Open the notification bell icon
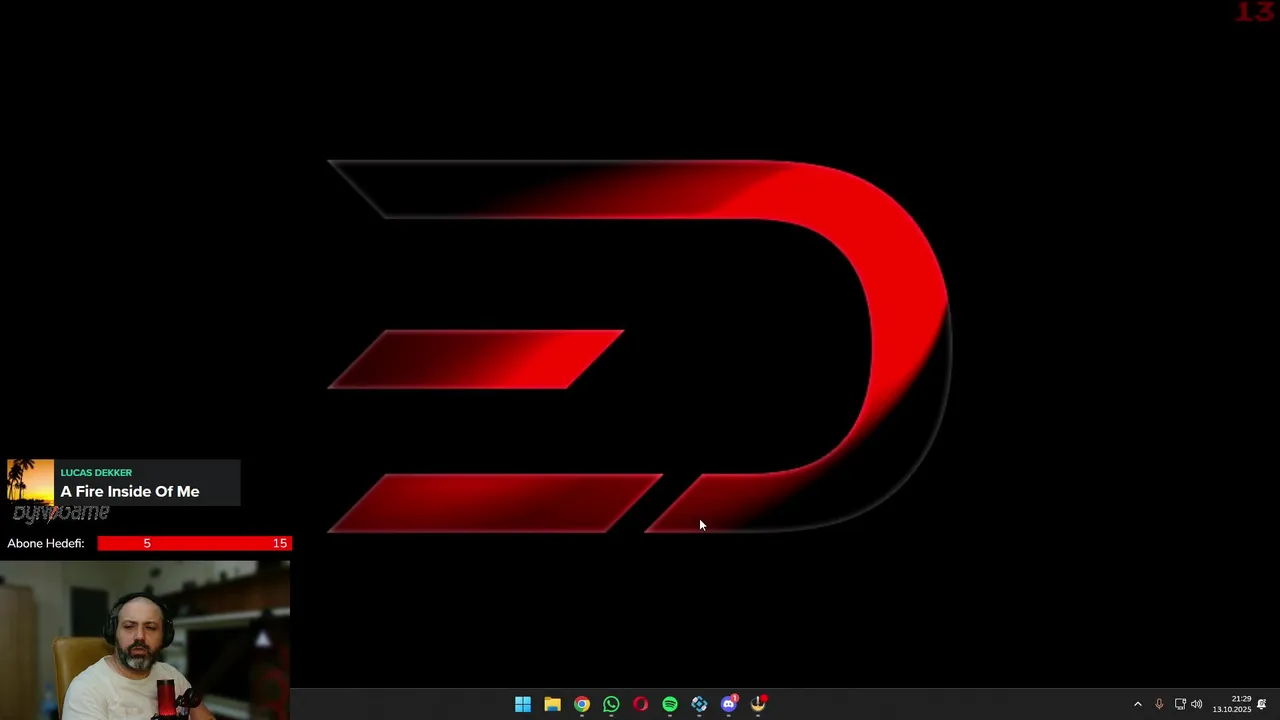Screen dimensions: 1280x720 pyautogui.click(x=1262, y=704)
